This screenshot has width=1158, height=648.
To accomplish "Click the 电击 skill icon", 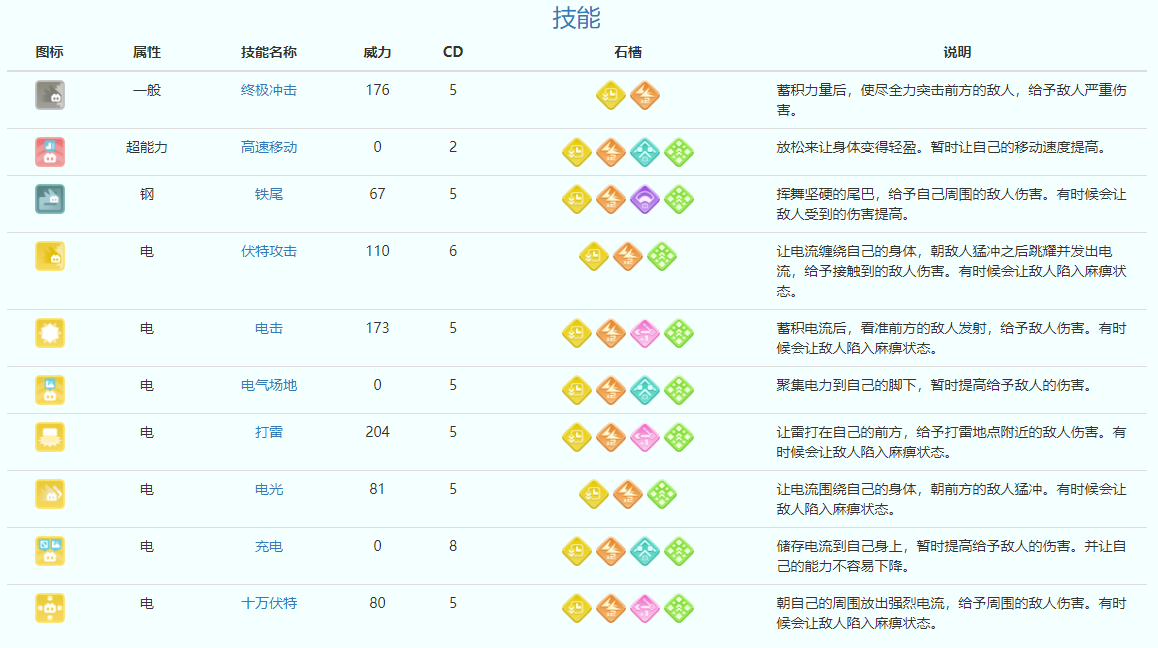I will [49, 333].
